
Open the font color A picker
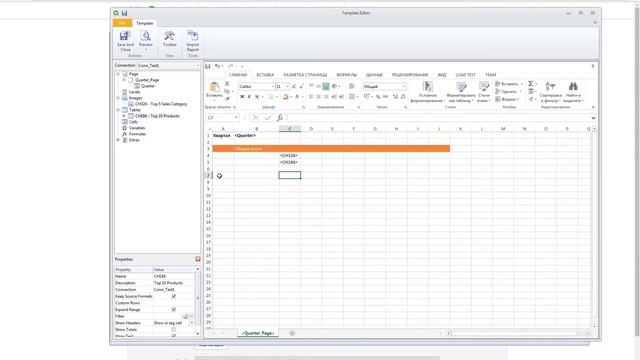(297, 97)
